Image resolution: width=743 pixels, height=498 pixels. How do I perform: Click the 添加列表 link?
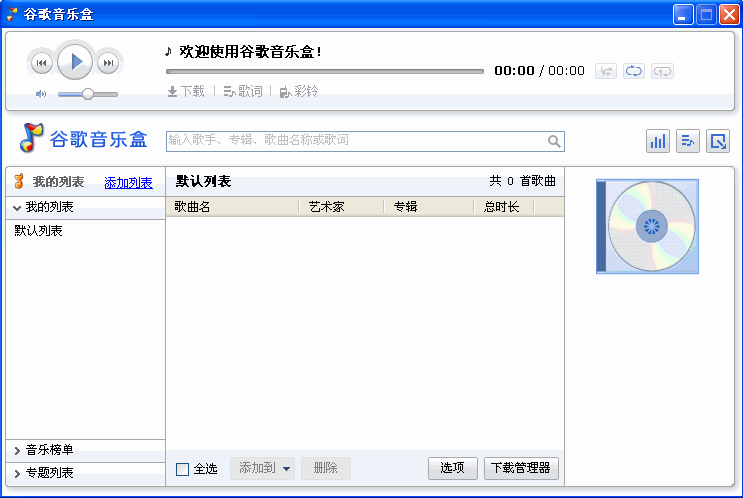point(128,182)
